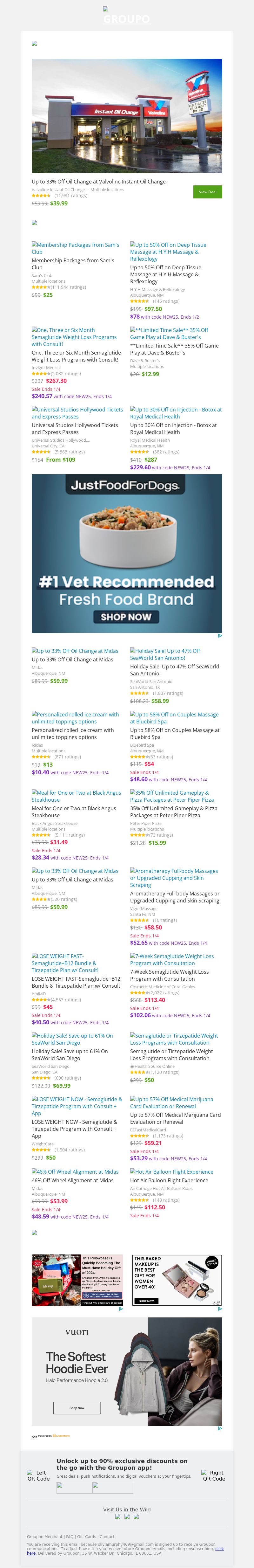Click the Right QR Code image
The height and width of the screenshot is (1568, 254).
click(x=214, y=1475)
